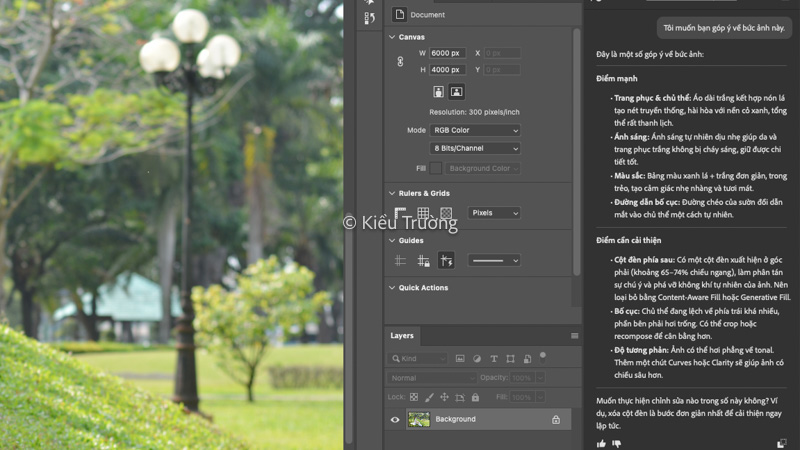Lock image pixels brush icon
This screenshot has width=800, height=450.
(429, 397)
